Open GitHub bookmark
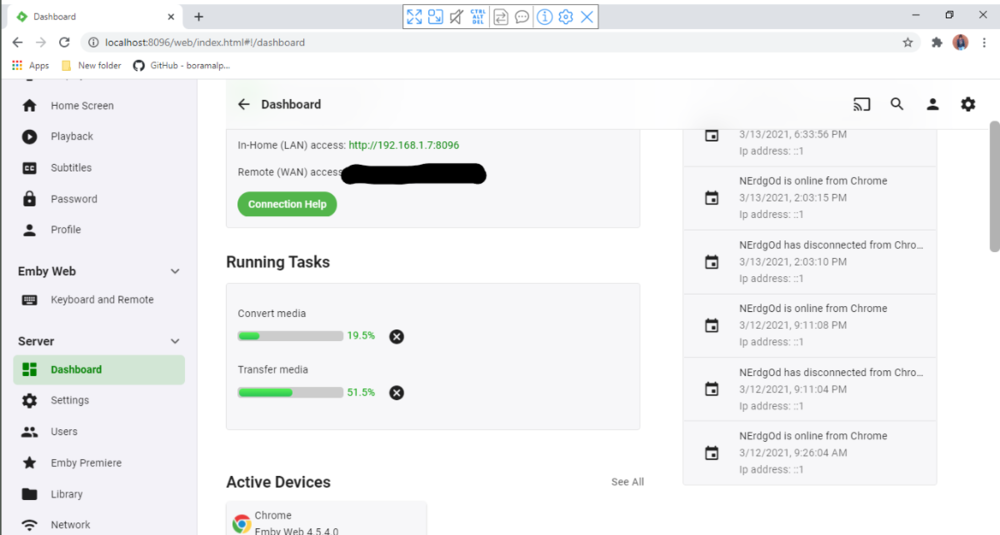Screen dimensions: 1000x535 click(181, 65)
